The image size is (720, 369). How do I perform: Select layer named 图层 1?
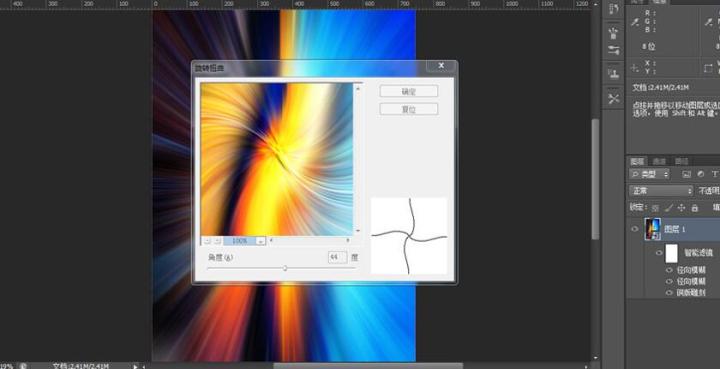675,229
